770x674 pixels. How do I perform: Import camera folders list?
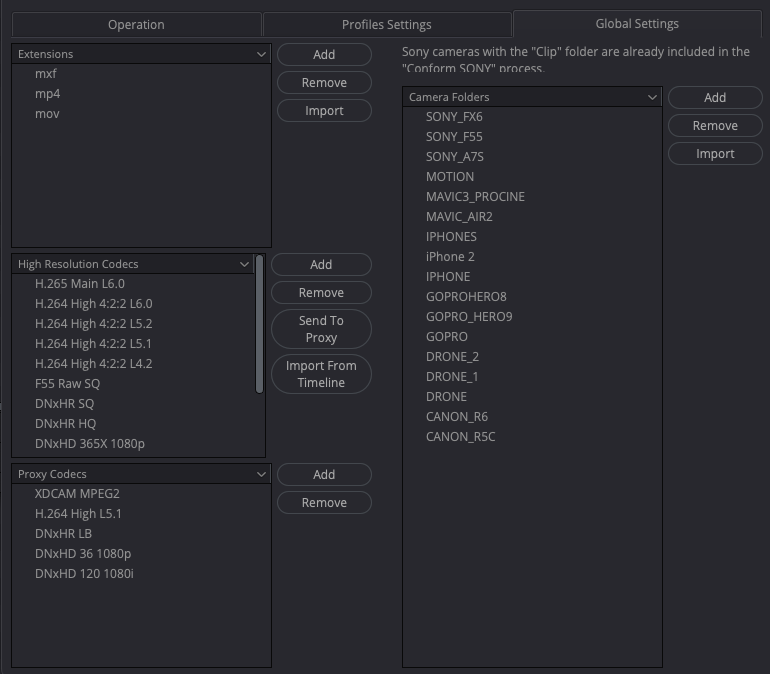point(715,154)
